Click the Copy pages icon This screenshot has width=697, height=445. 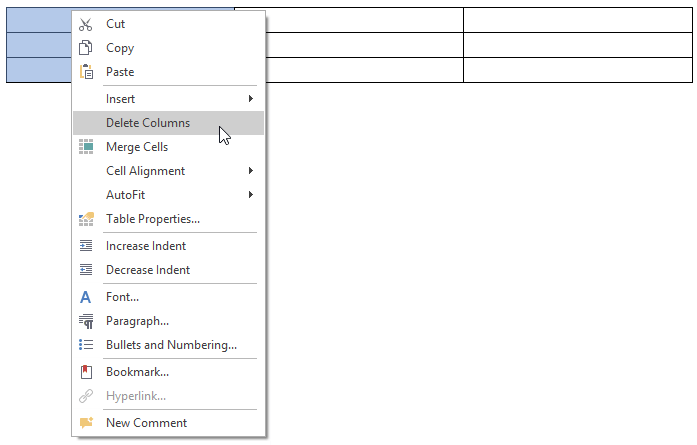(x=86, y=48)
